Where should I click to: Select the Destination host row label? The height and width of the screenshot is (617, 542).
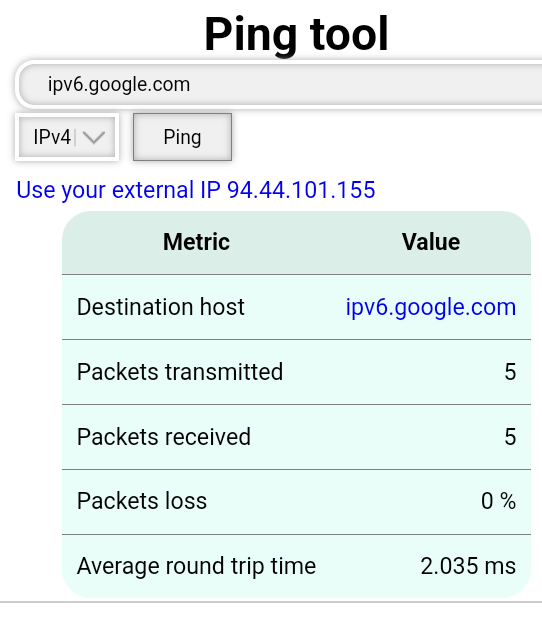pyautogui.click(x=161, y=307)
